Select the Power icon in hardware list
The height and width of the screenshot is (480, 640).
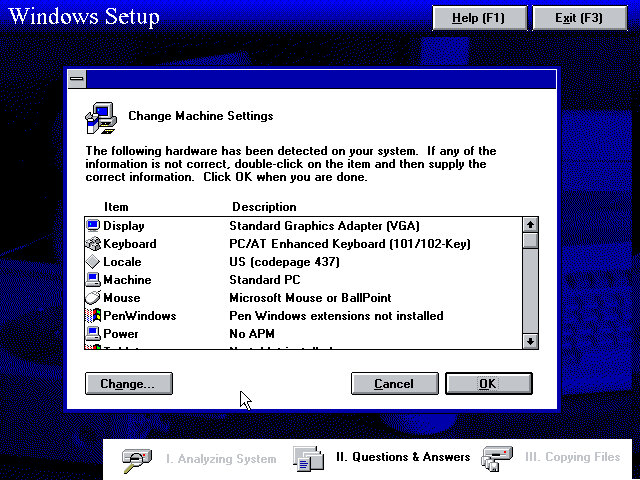pyautogui.click(x=93, y=334)
